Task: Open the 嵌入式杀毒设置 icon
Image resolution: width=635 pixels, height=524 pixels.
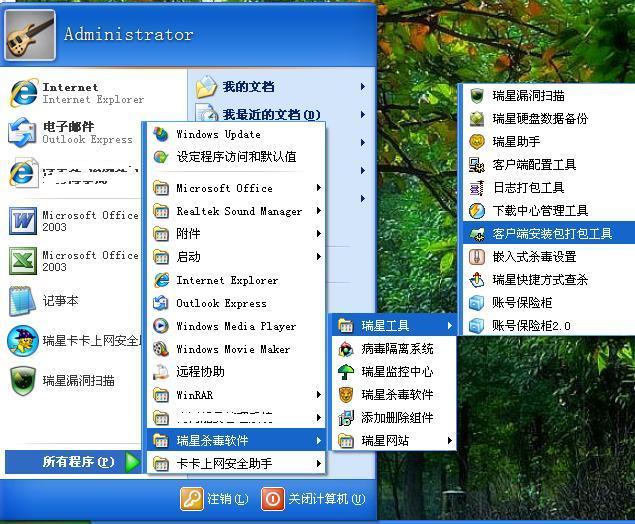Action: click(477, 257)
